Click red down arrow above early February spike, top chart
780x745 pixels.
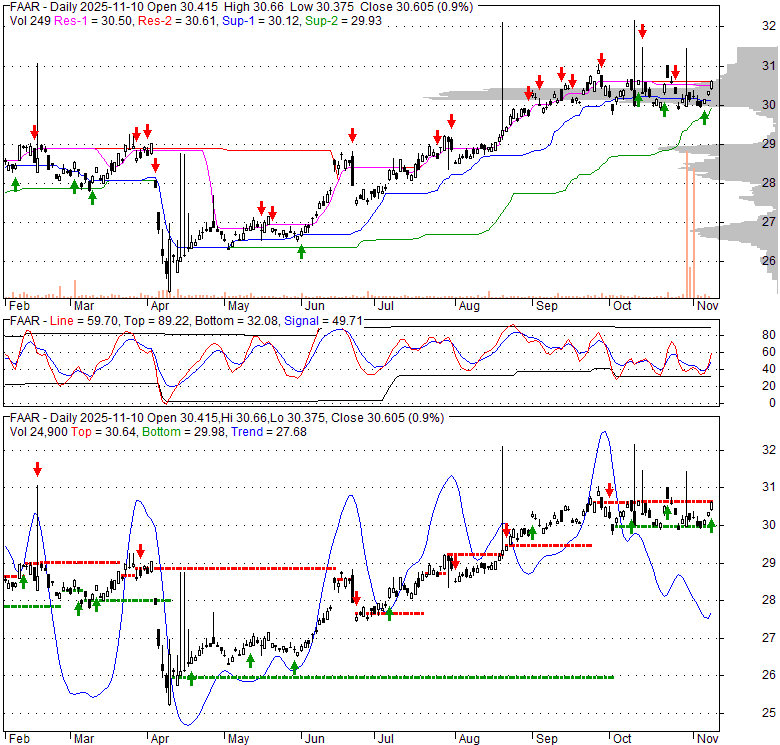(x=34, y=132)
